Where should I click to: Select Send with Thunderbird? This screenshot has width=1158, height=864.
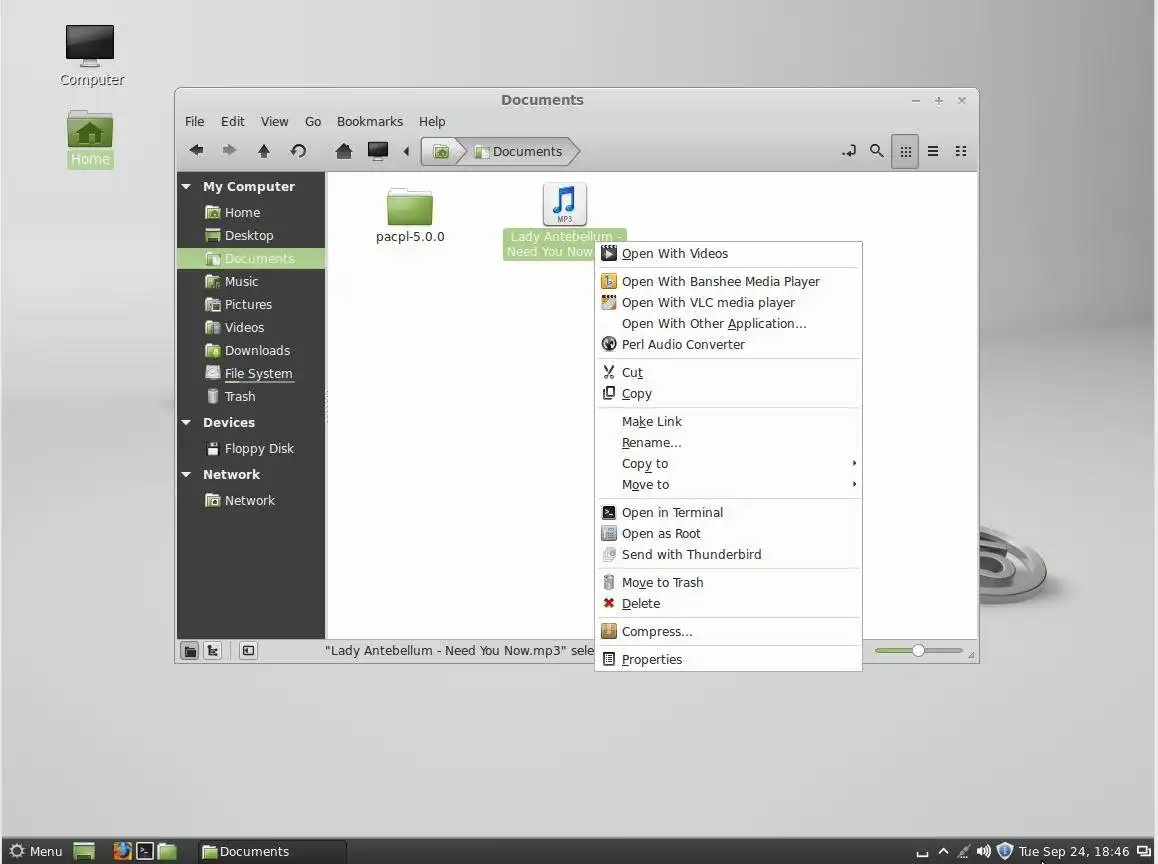coord(728,555)
